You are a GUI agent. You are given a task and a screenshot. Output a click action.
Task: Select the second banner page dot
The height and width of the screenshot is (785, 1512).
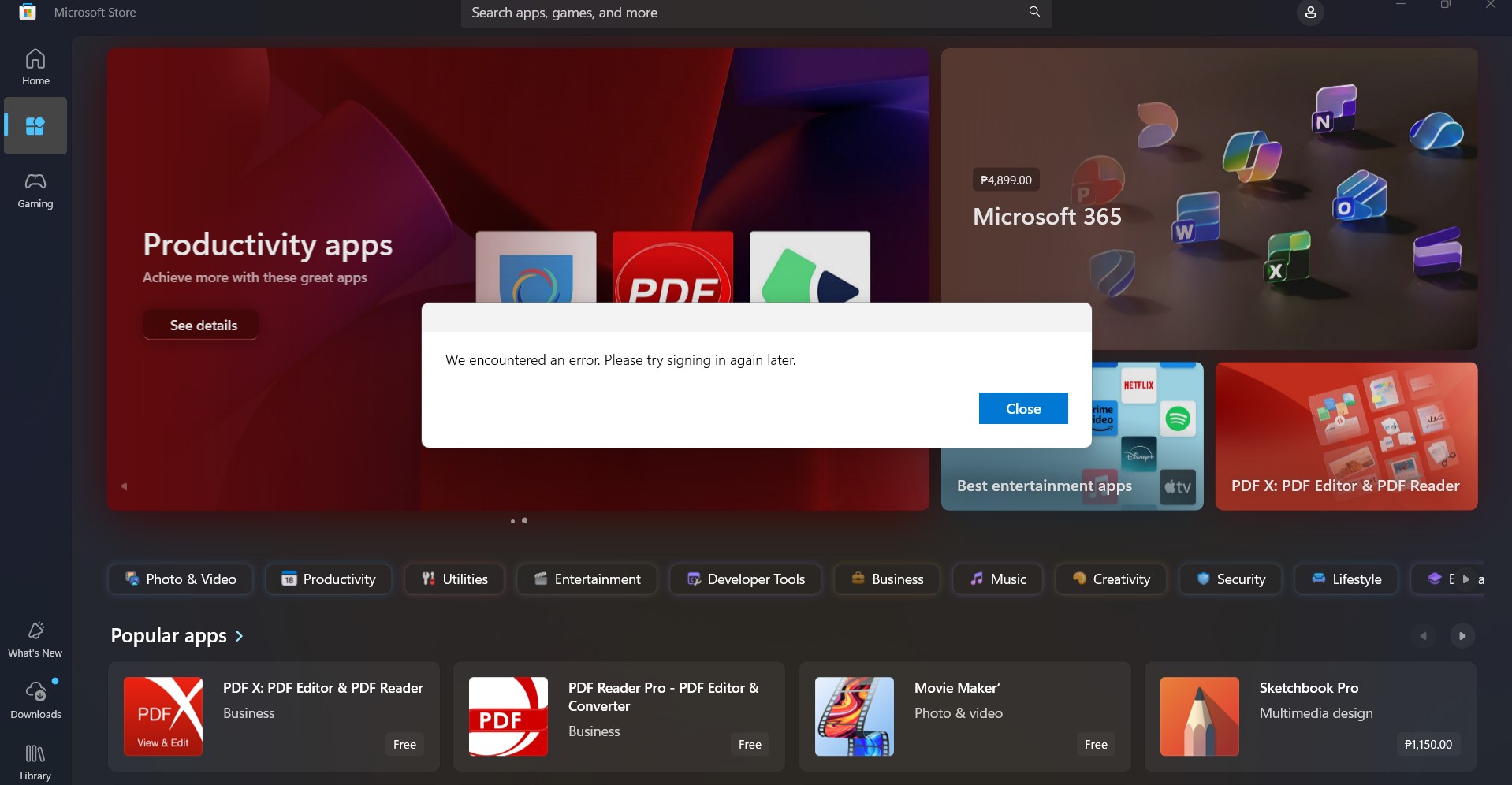525,520
